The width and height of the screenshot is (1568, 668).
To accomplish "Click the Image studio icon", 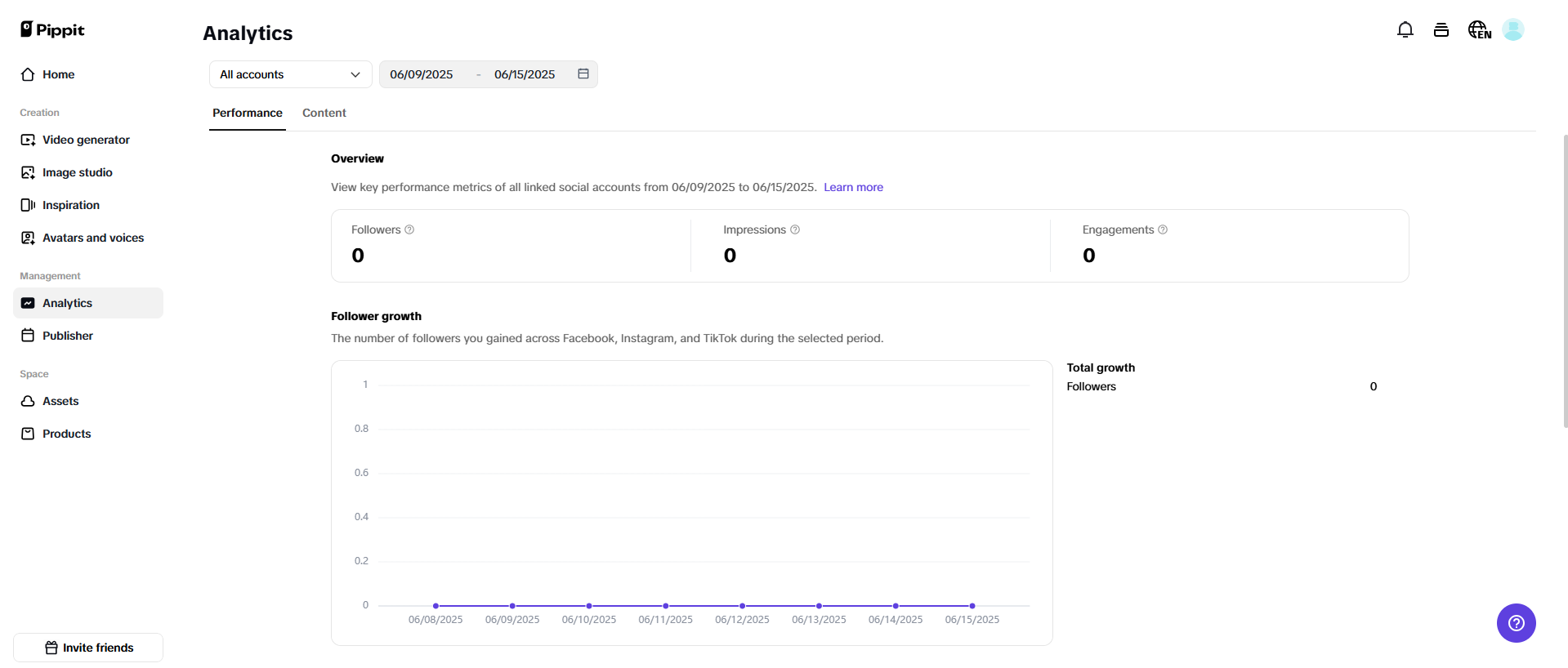I will point(28,172).
